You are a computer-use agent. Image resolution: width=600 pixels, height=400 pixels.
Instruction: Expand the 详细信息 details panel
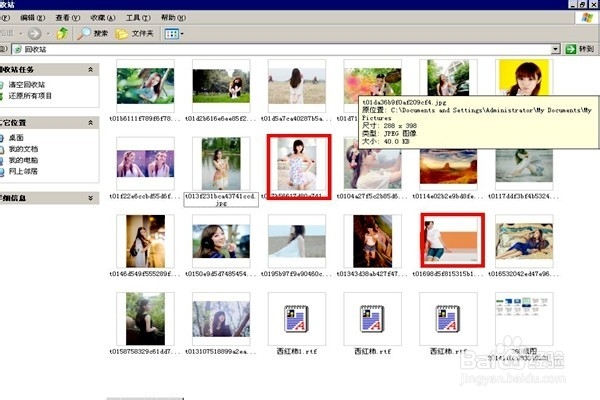pos(91,198)
